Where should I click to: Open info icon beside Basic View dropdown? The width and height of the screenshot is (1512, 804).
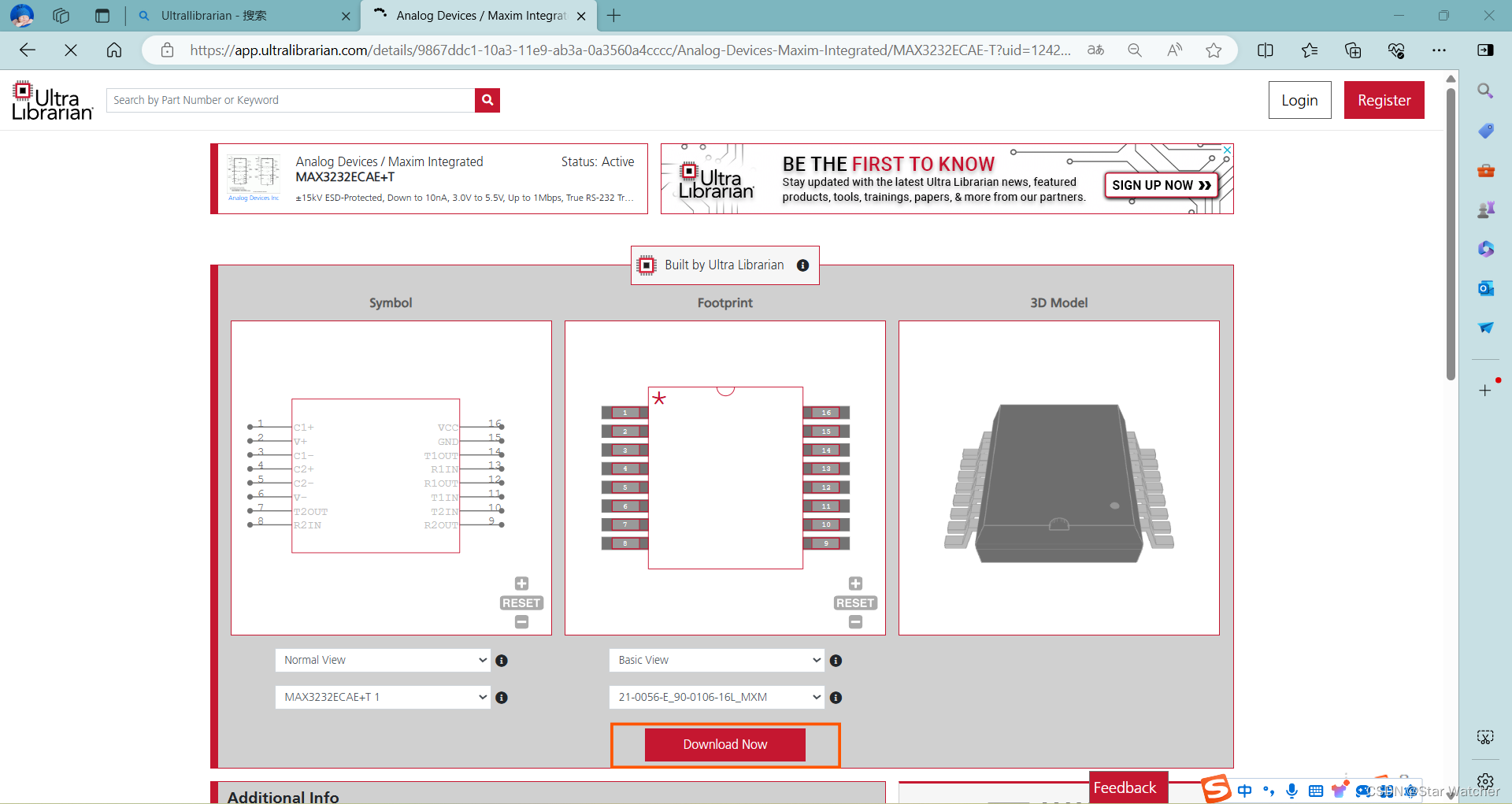tap(836, 661)
